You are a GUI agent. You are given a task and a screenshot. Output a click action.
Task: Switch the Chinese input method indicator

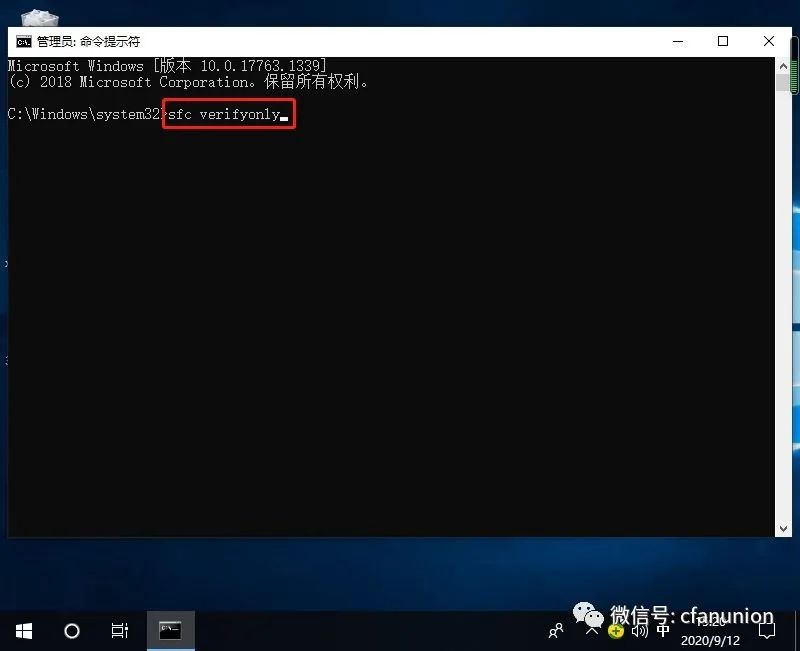click(x=663, y=632)
